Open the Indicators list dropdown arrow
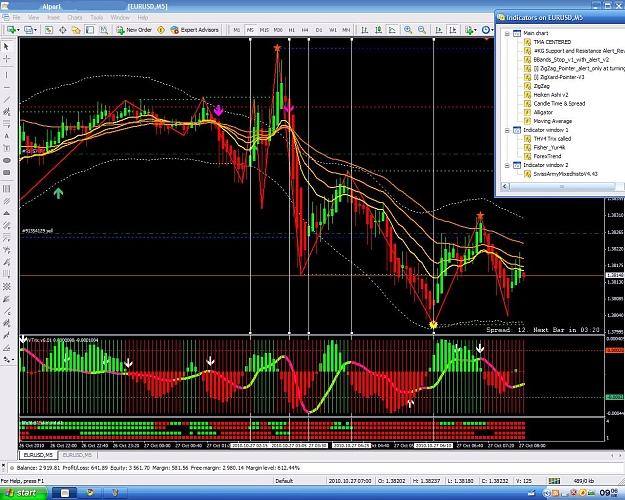625x500 pixels. click(x=475, y=30)
